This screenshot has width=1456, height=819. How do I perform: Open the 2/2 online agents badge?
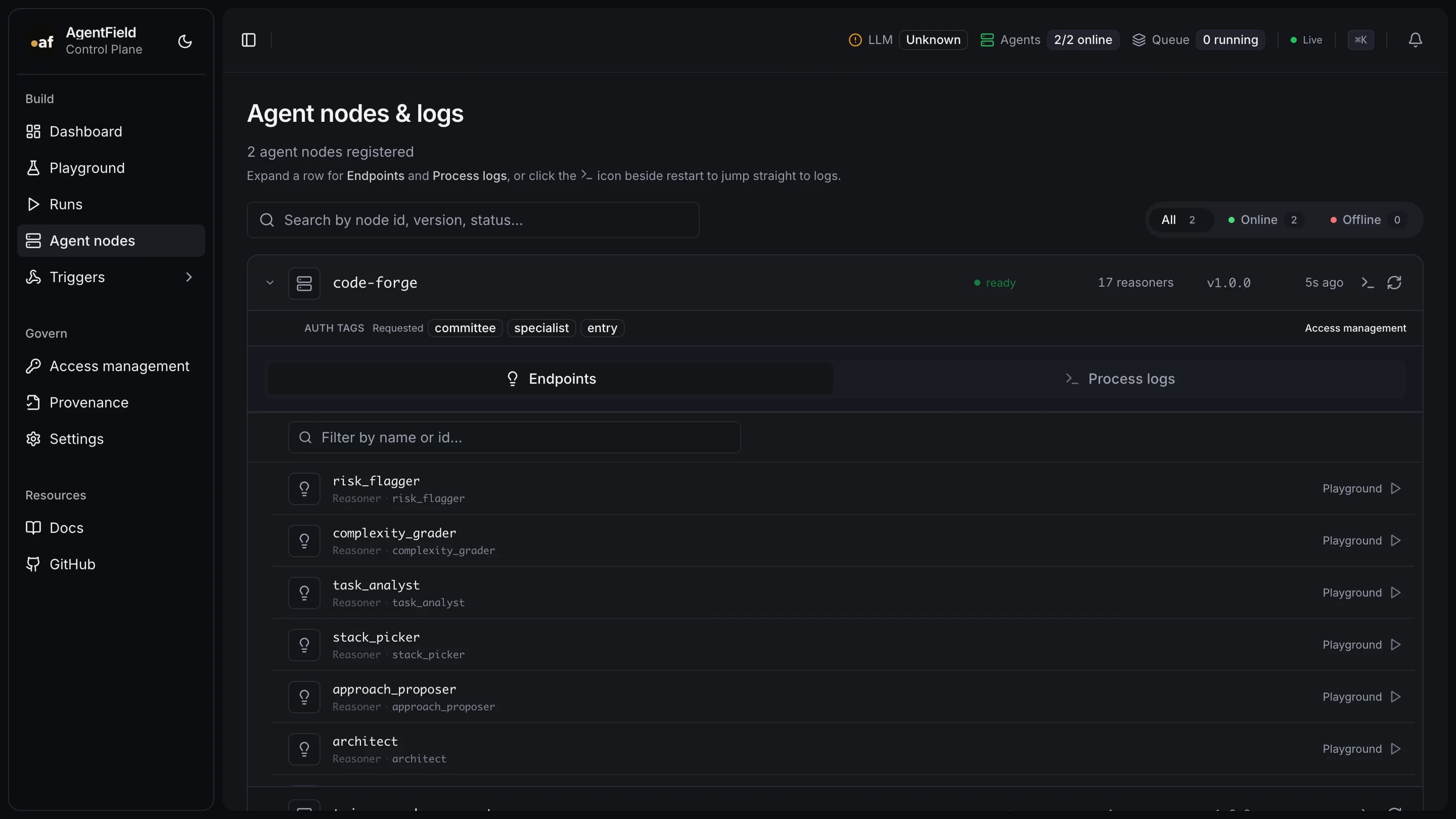(x=1083, y=40)
